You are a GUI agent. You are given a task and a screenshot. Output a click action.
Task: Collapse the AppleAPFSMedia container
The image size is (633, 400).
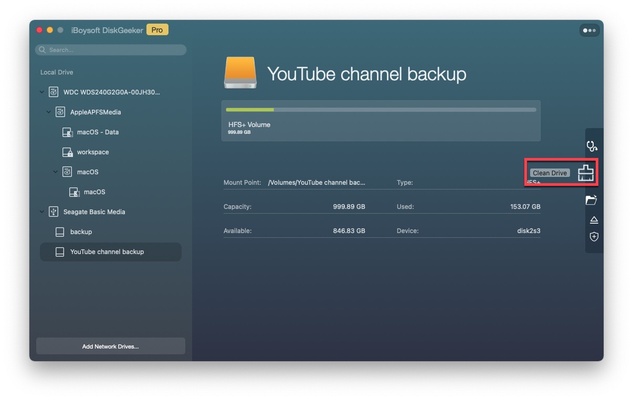pyautogui.click(x=48, y=112)
